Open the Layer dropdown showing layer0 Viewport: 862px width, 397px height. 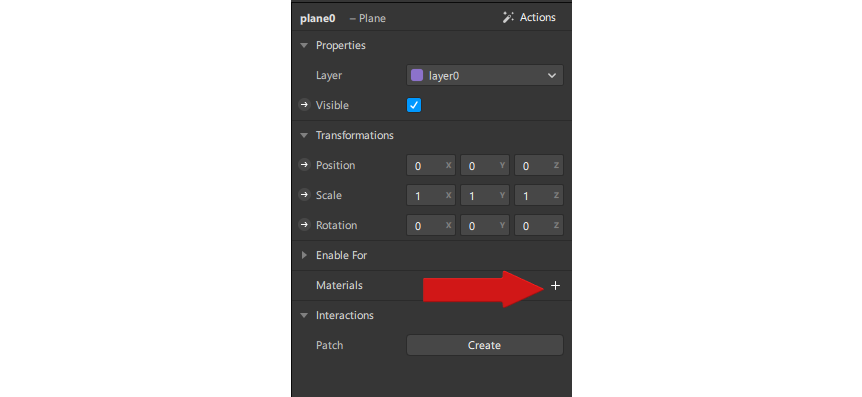pos(485,75)
